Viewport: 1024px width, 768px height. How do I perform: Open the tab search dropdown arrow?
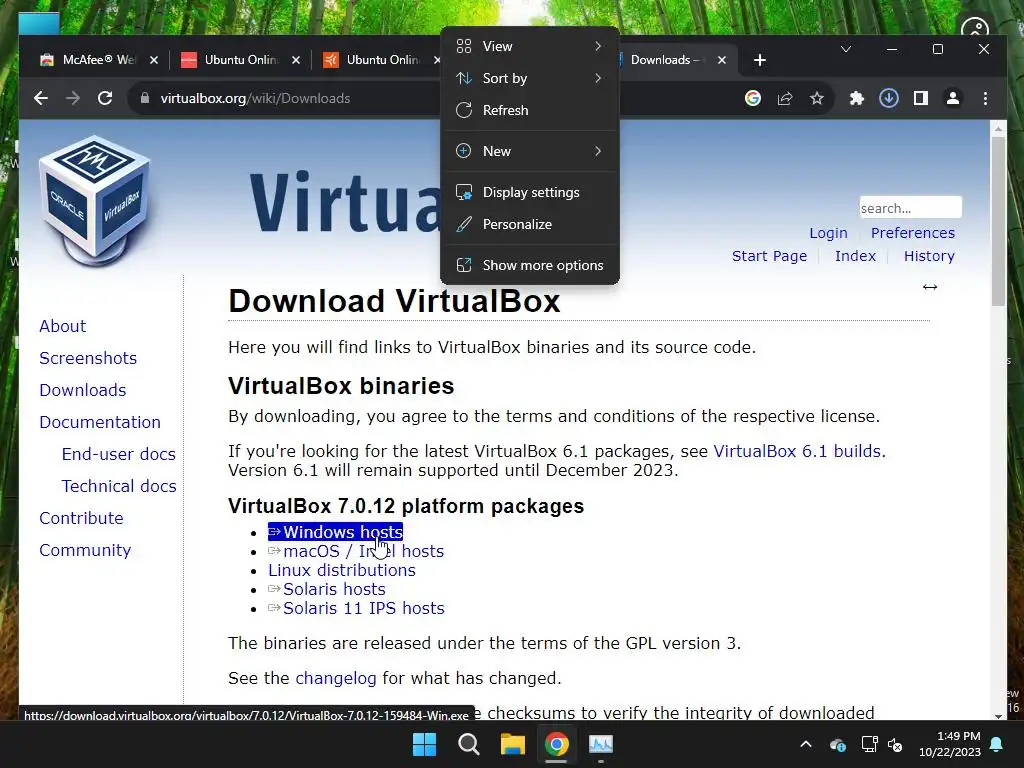pos(846,49)
